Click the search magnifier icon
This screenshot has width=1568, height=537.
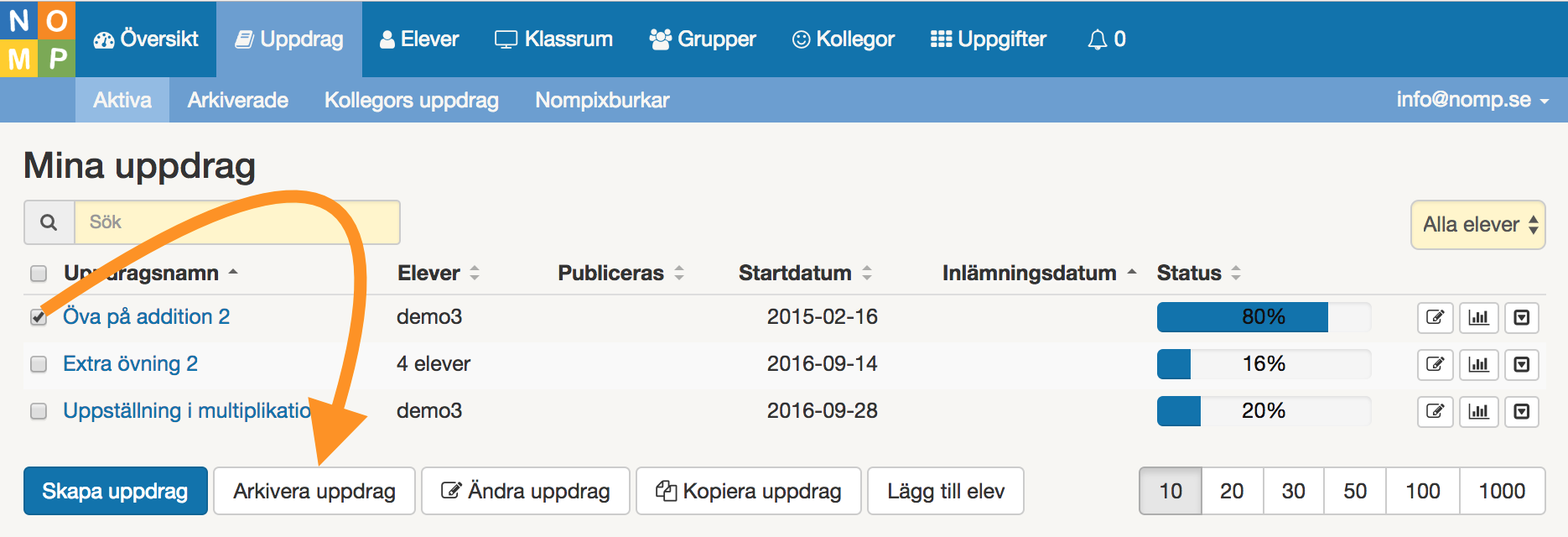[x=49, y=222]
